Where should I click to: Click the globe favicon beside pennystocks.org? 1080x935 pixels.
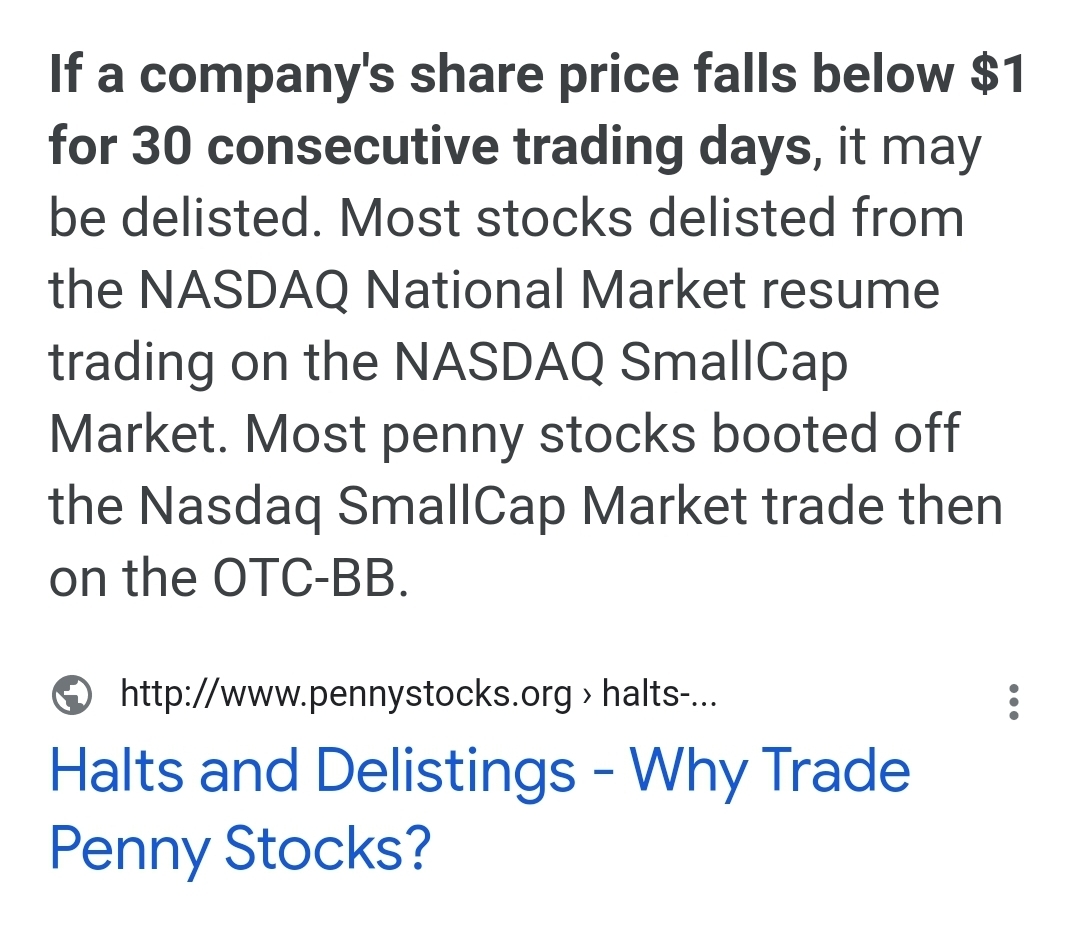[x=72, y=695]
